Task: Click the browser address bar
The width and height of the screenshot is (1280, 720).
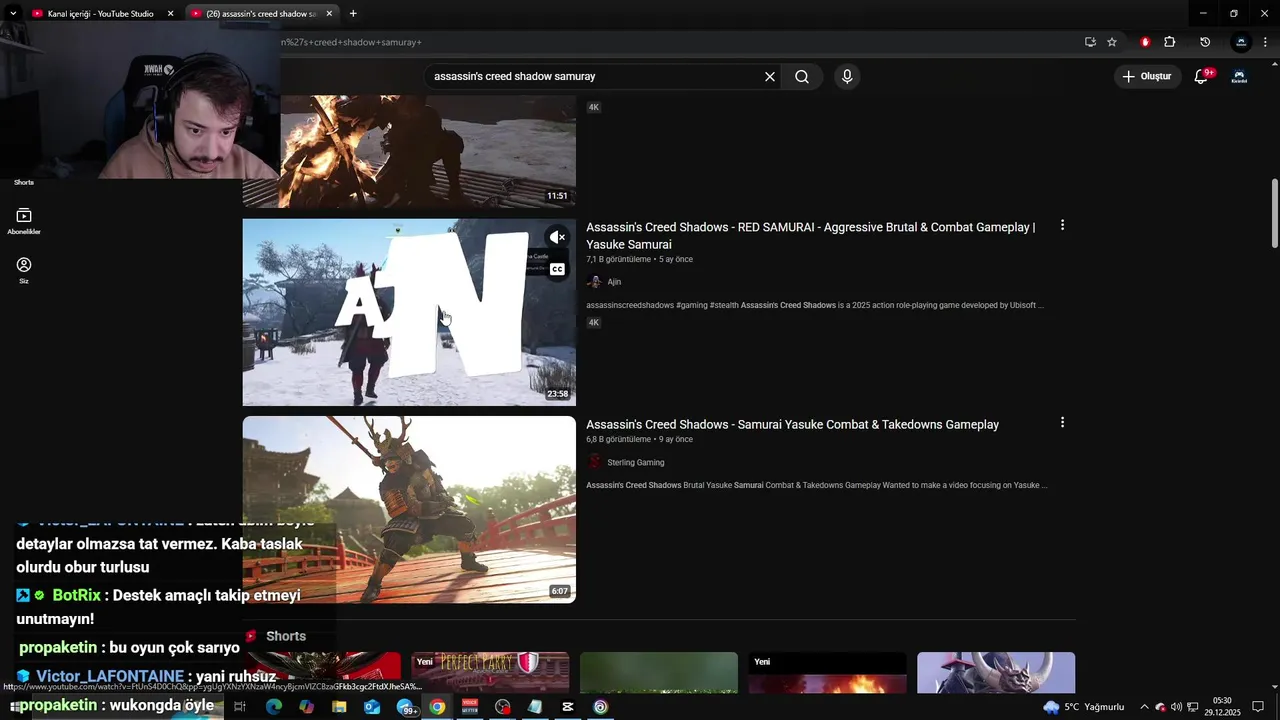Action: pos(680,42)
